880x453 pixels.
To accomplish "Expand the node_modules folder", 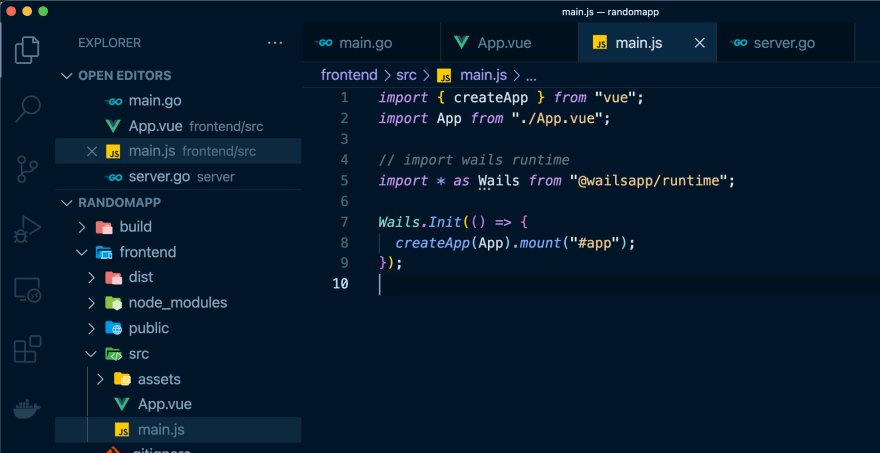I will pos(91,303).
